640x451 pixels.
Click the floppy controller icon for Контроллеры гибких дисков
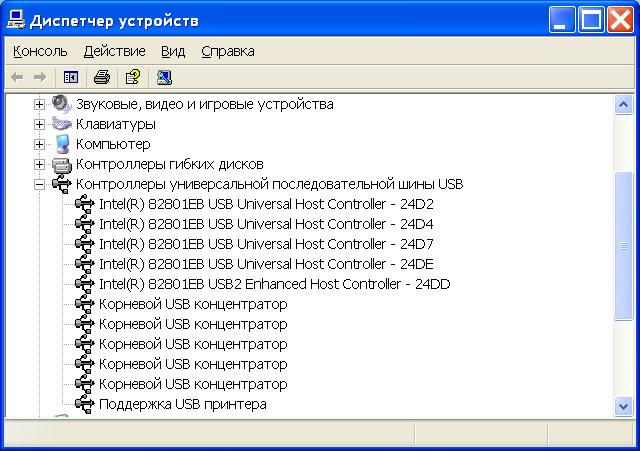[61, 164]
